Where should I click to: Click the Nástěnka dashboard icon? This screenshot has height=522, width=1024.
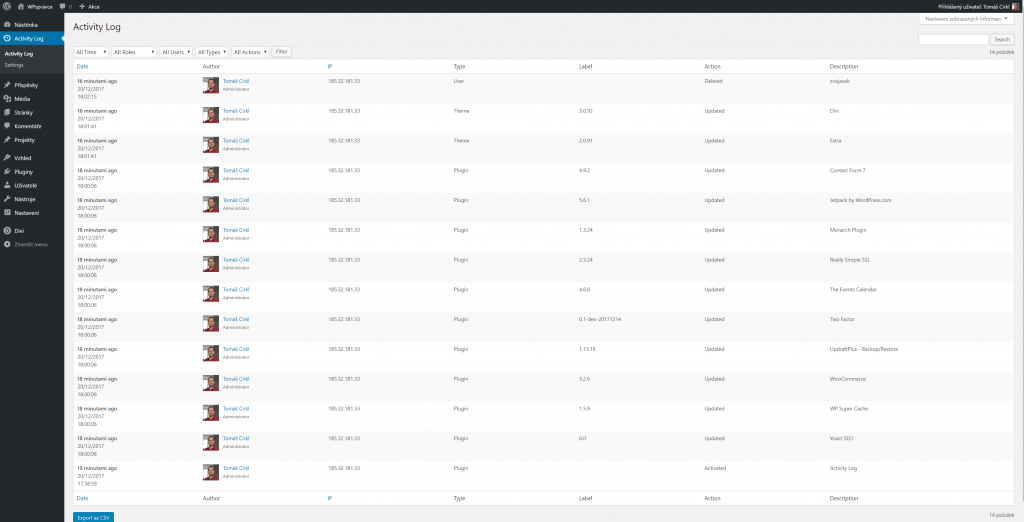[x=7, y=25]
